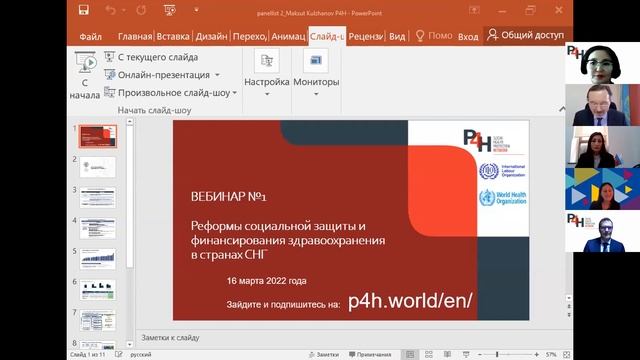Screen dimensions: 640x360
Task: Click the zoom slider handle
Action: click(x=497, y=355)
